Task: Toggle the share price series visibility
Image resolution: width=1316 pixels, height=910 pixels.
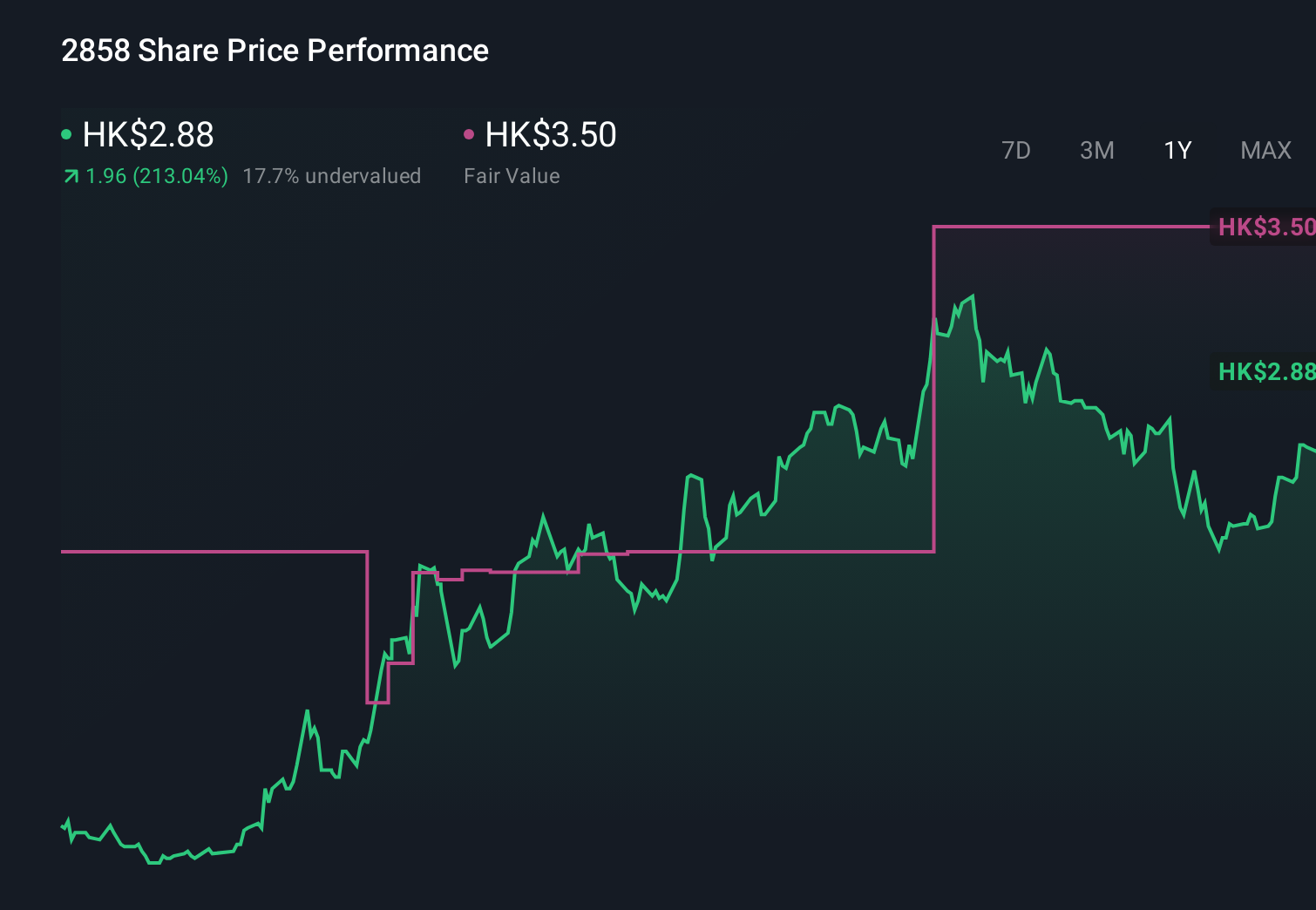Action: 64,133
